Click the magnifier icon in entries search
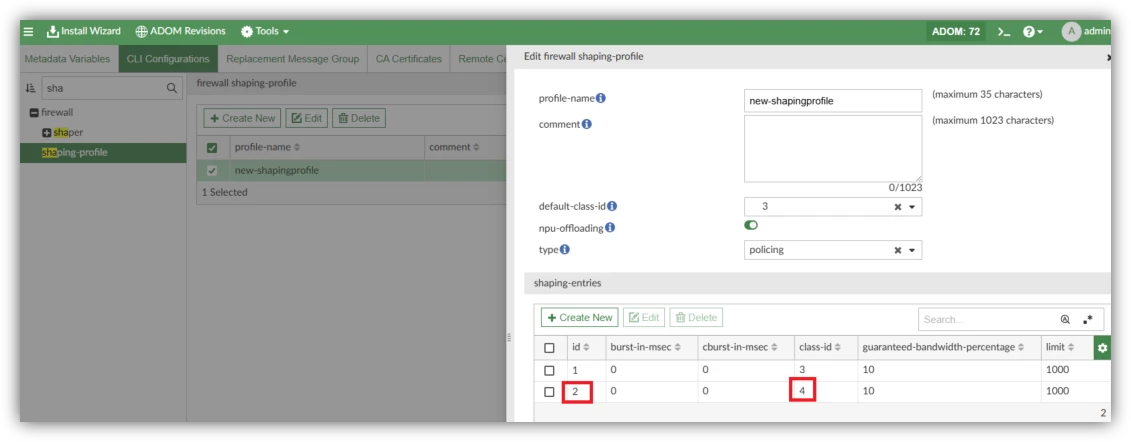This screenshot has height=442, width=1131. point(1065,319)
